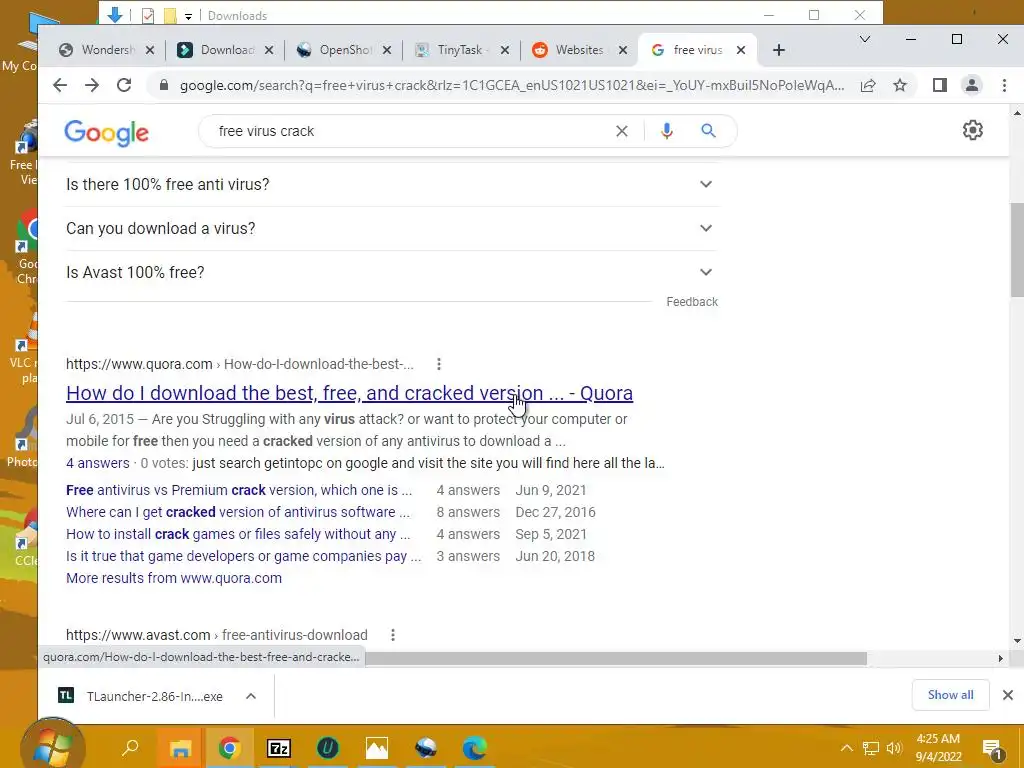The width and height of the screenshot is (1024, 768).
Task: Share this page using address bar icon
Action: click(868, 86)
